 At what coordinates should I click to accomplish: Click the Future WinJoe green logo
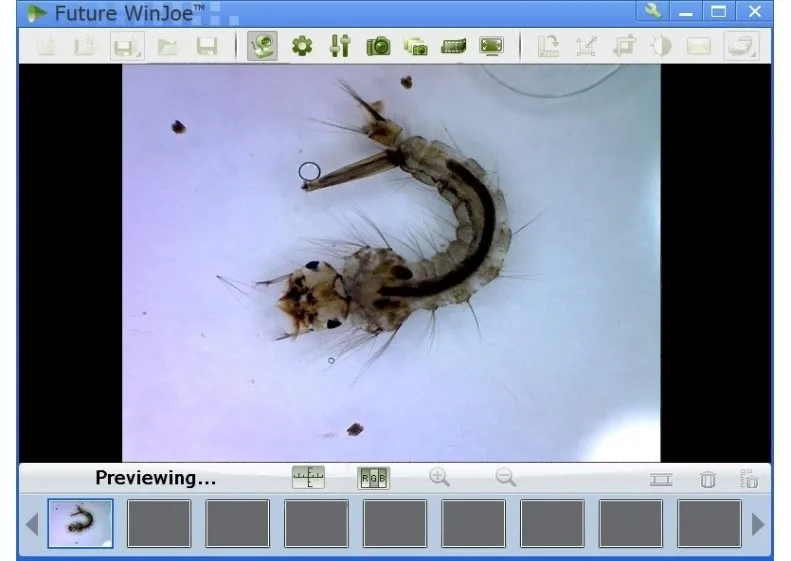(36, 13)
